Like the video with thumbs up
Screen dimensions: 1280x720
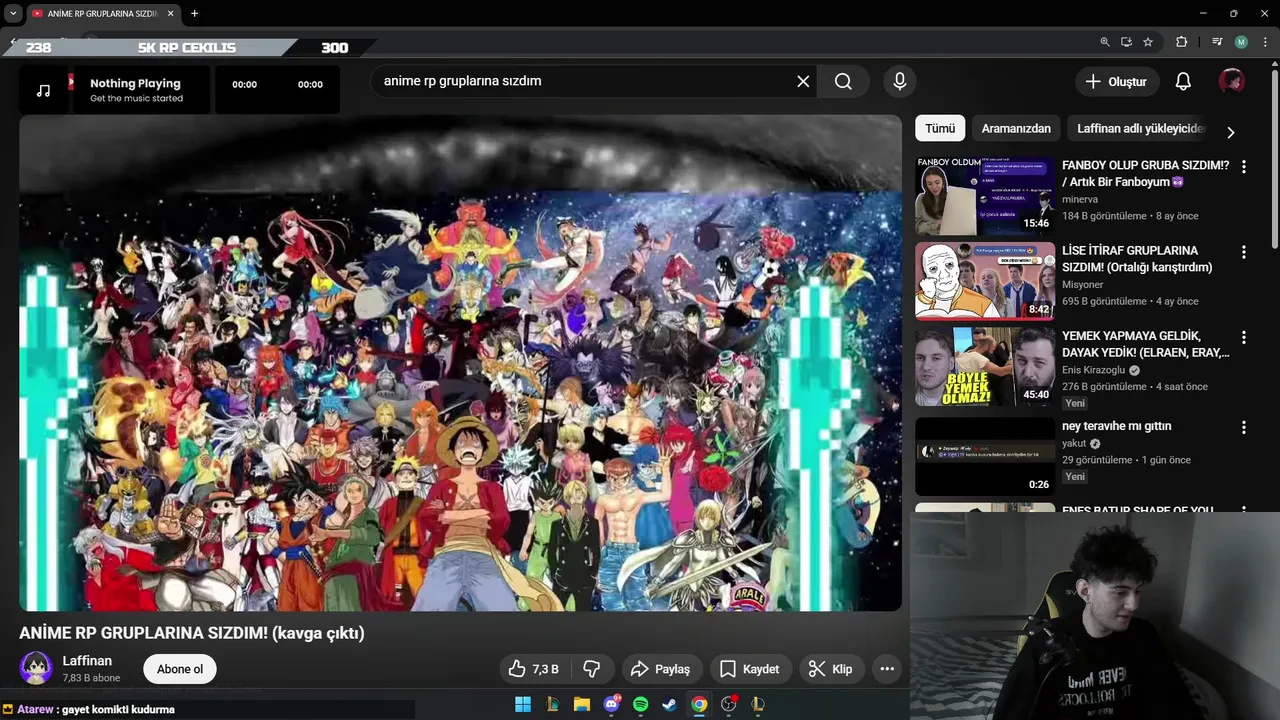pyautogui.click(x=533, y=669)
